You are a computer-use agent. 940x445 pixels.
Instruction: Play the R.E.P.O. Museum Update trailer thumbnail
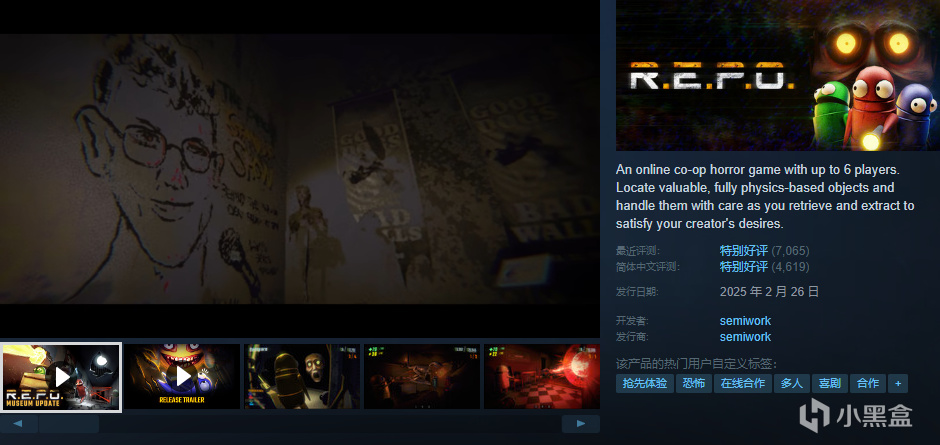point(61,377)
